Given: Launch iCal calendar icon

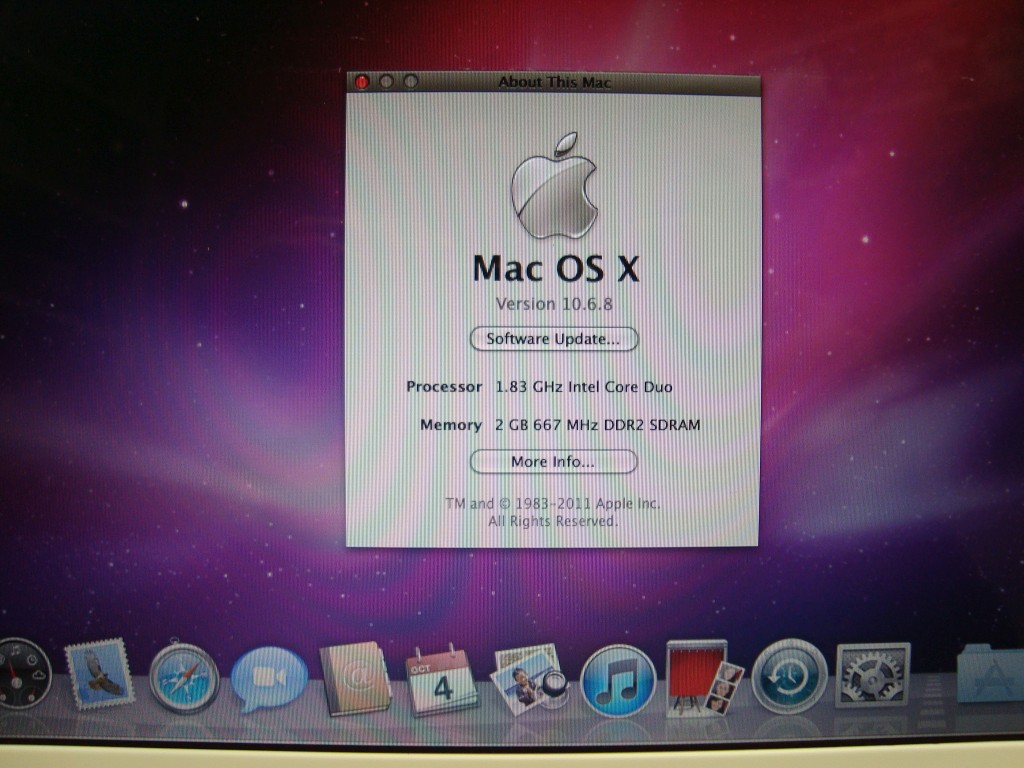Looking at the screenshot, I should pos(442,680).
